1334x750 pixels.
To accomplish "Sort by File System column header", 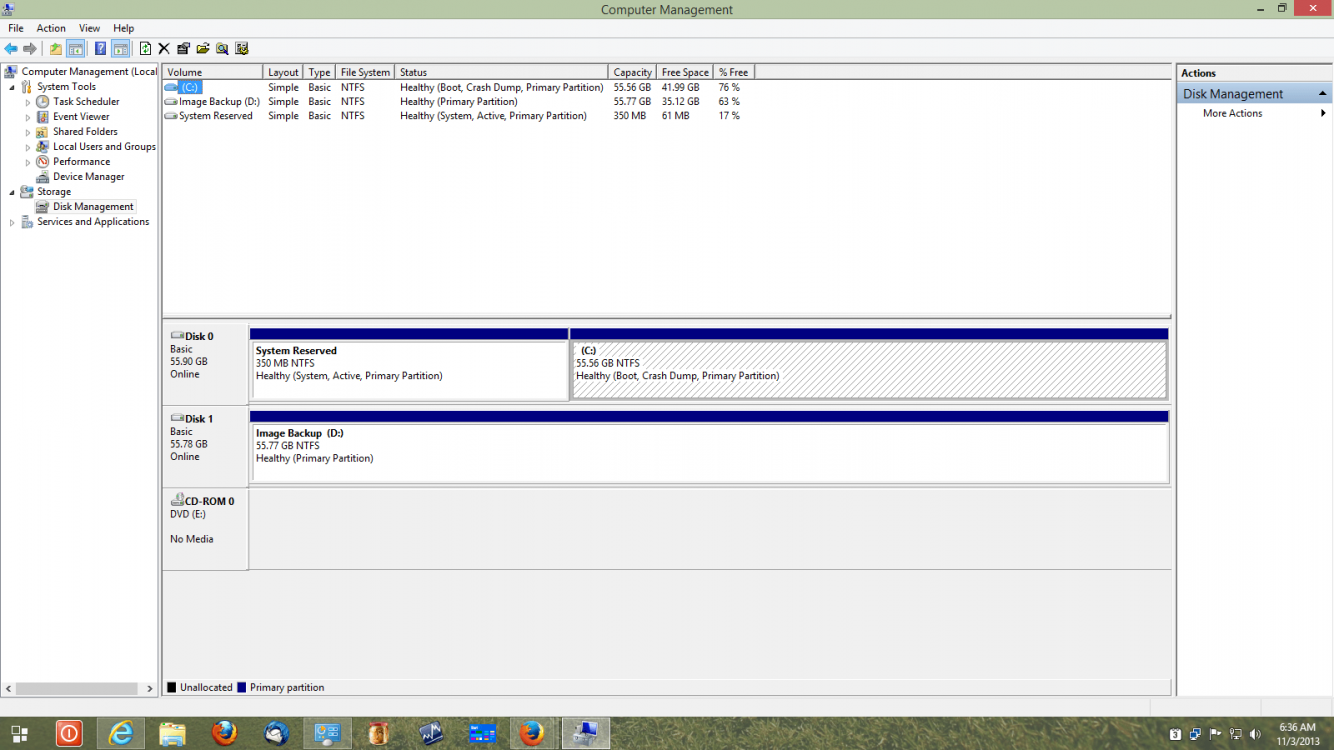I will pos(365,72).
